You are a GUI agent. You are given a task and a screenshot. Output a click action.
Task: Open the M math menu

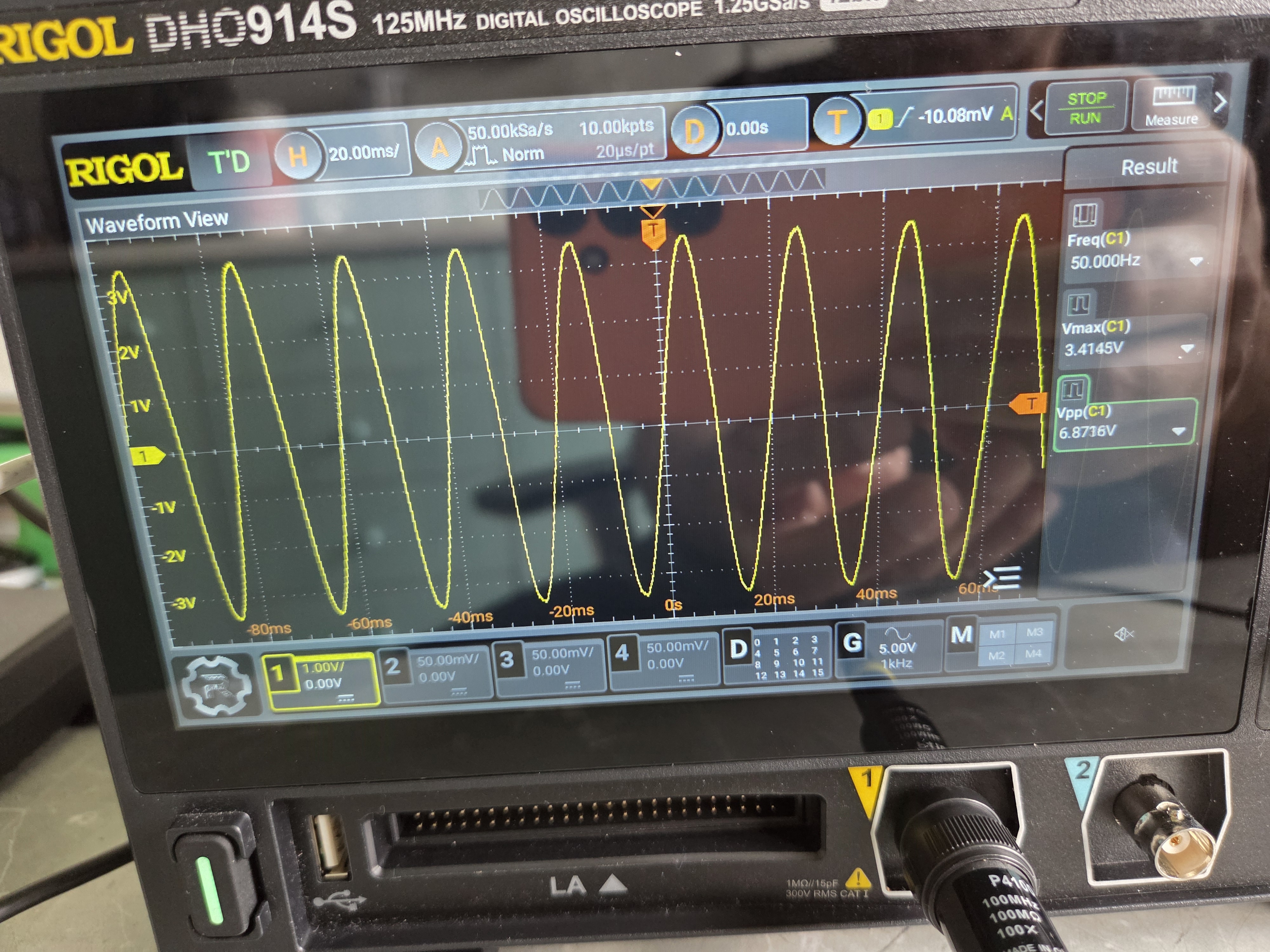(961, 635)
